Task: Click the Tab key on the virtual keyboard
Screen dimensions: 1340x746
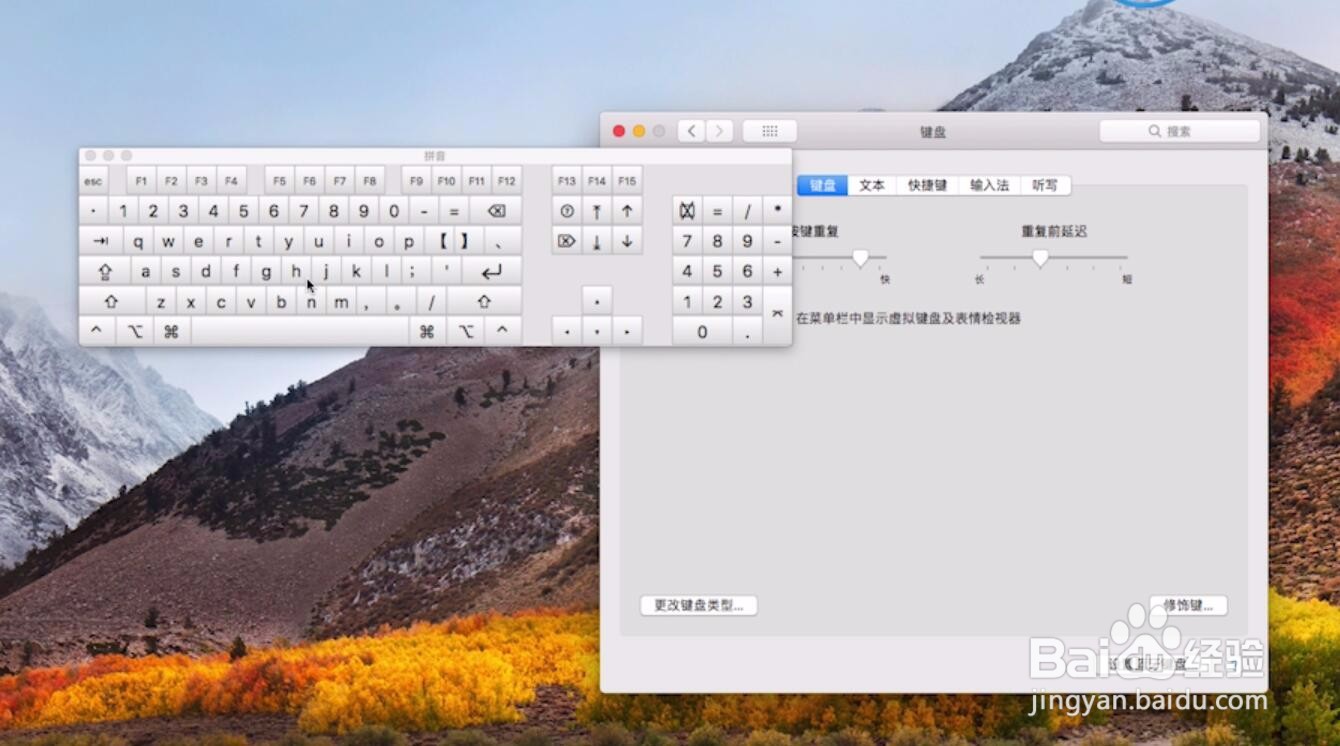Action: coord(101,241)
